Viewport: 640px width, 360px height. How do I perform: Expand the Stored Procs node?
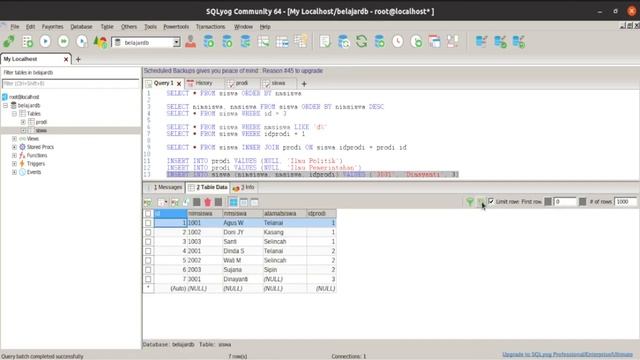[14, 147]
